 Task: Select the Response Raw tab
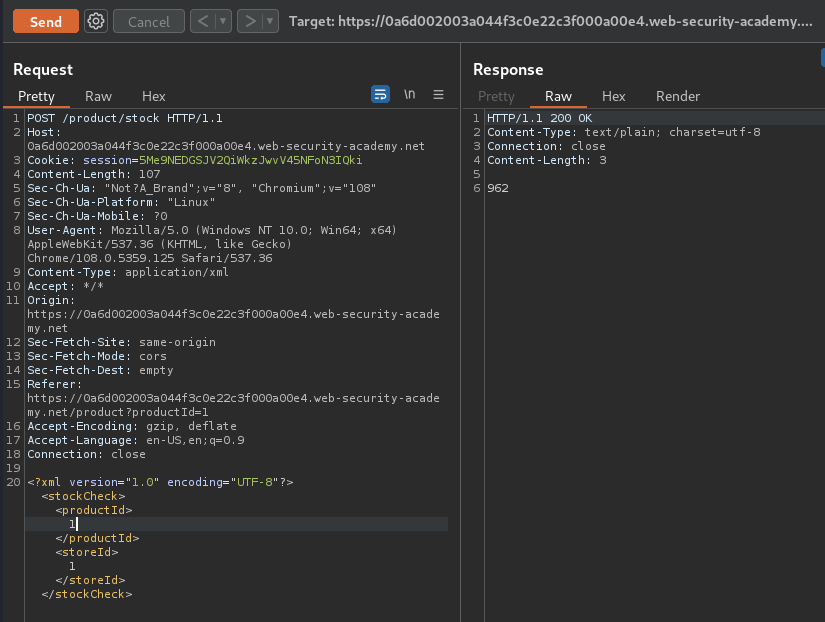pos(558,96)
